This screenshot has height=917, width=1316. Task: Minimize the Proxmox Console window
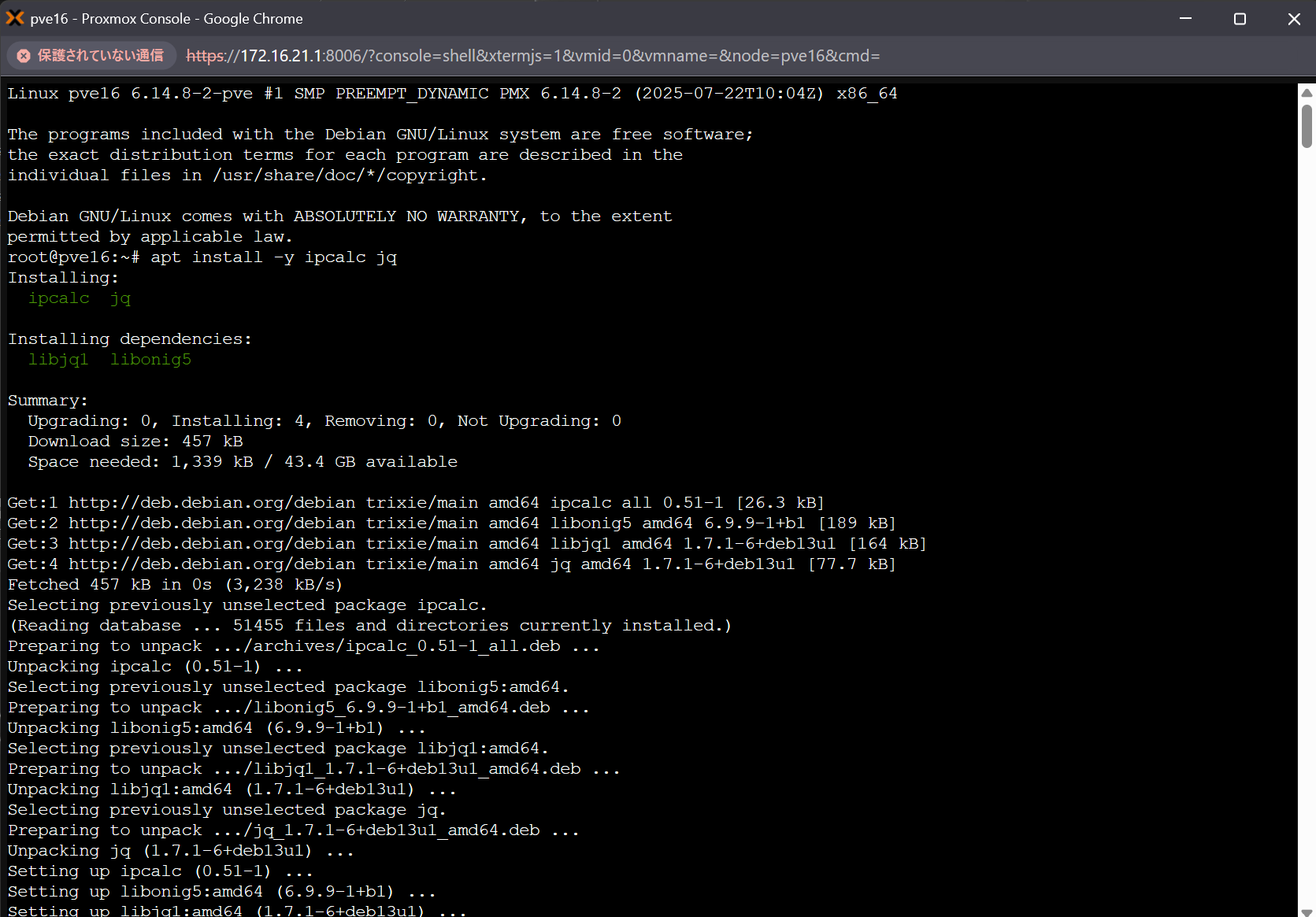click(1186, 18)
